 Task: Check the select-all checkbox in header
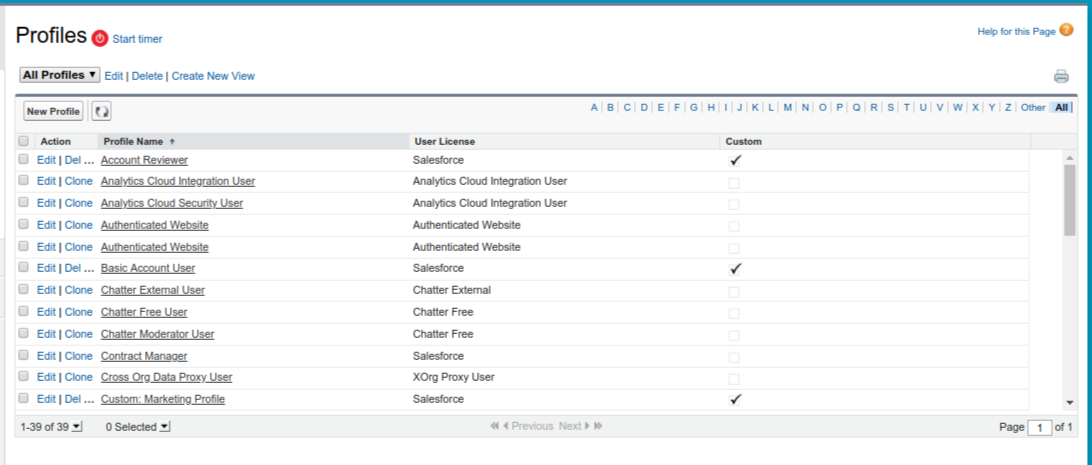pos(24,142)
